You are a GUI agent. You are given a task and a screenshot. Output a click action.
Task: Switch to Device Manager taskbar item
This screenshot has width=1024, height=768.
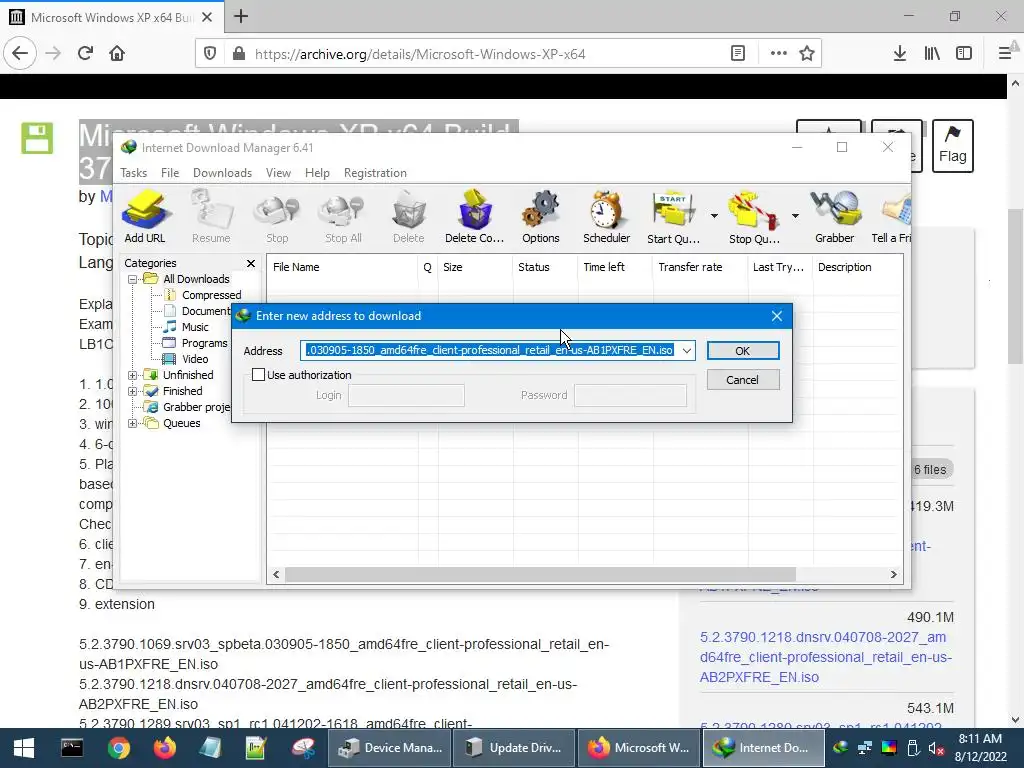[389, 748]
